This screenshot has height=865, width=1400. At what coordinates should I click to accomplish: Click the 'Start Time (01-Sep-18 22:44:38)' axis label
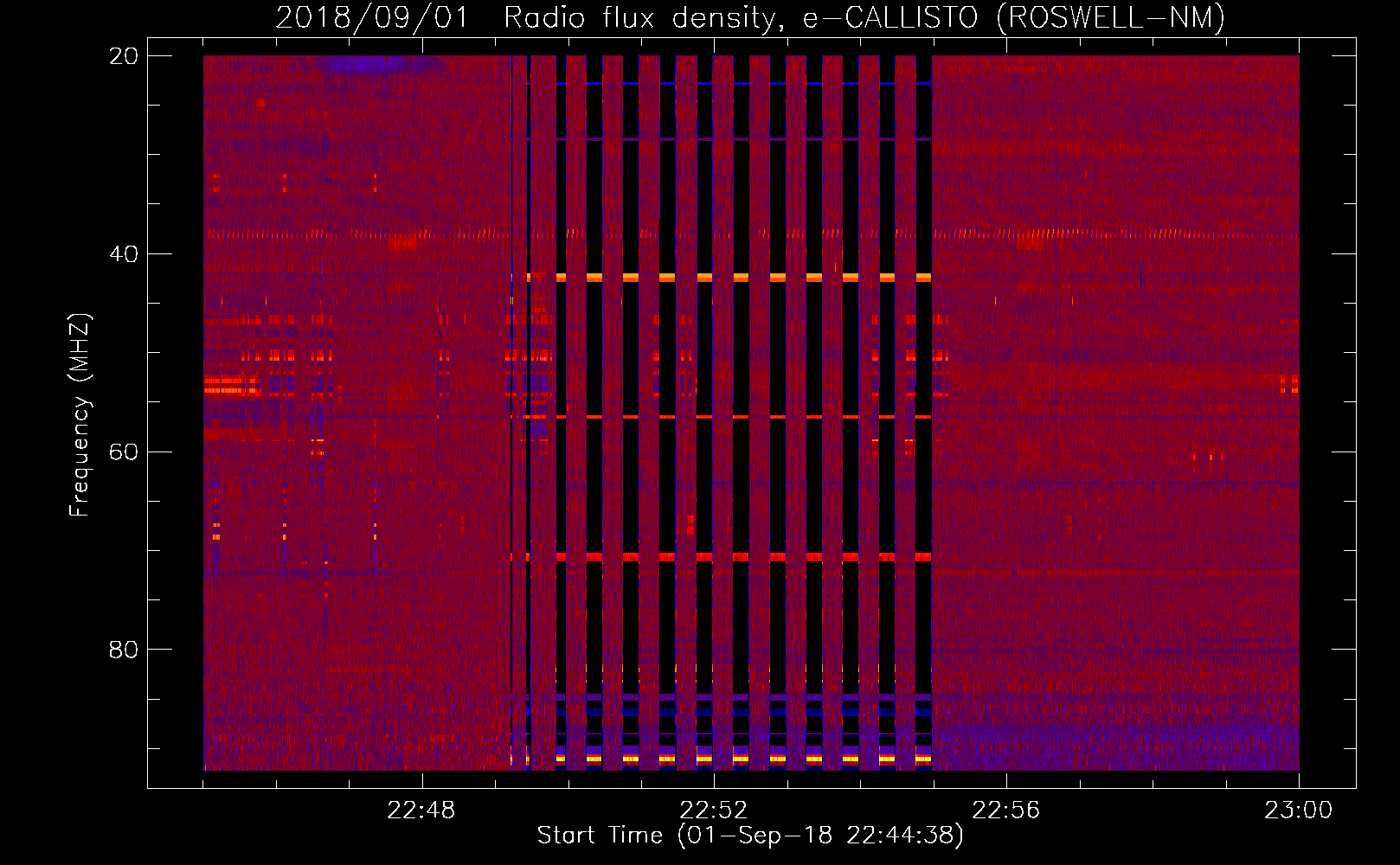pyautogui.click(x=750, y=836)
